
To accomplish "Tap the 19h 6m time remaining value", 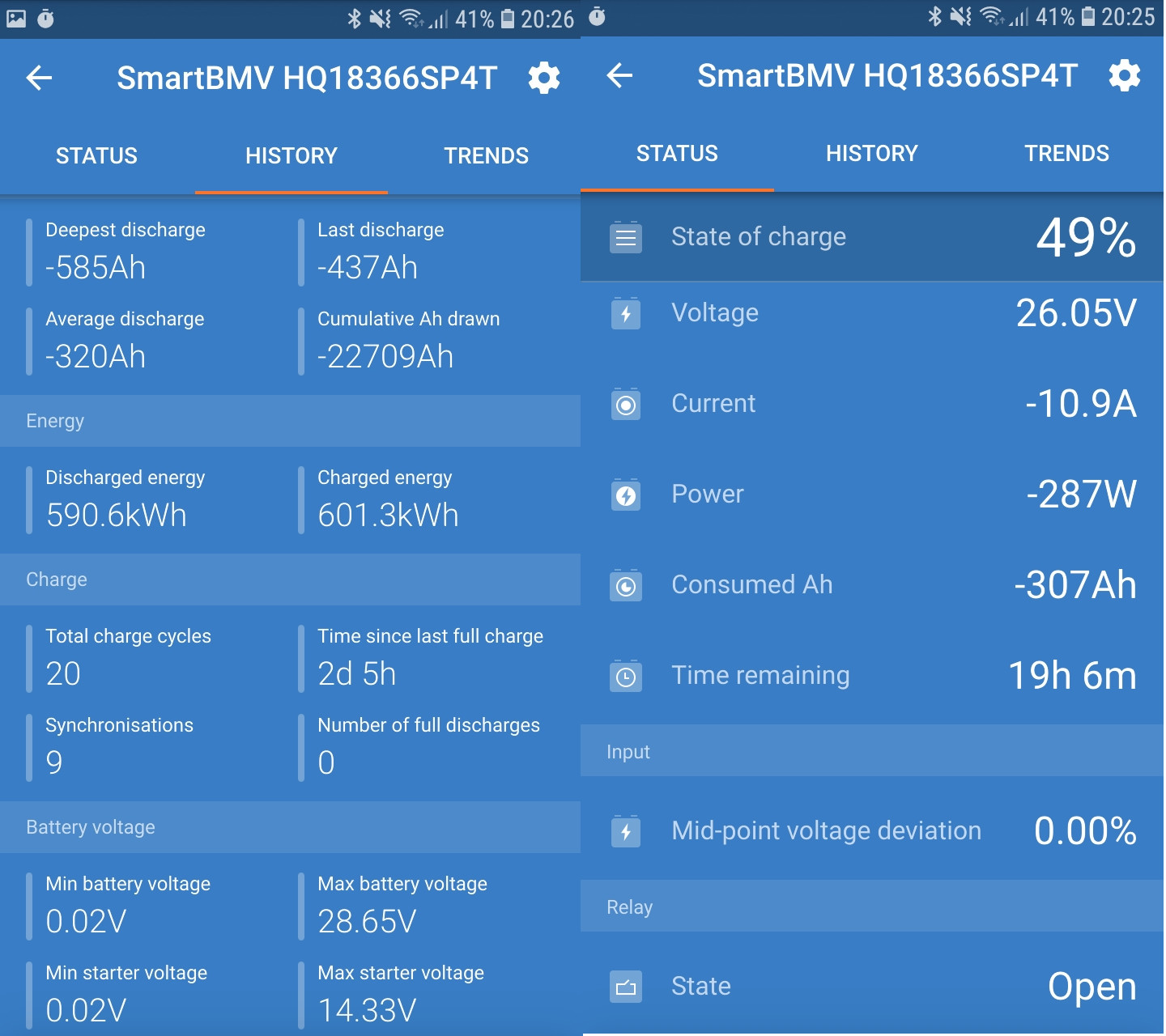I will (1072, 676).
